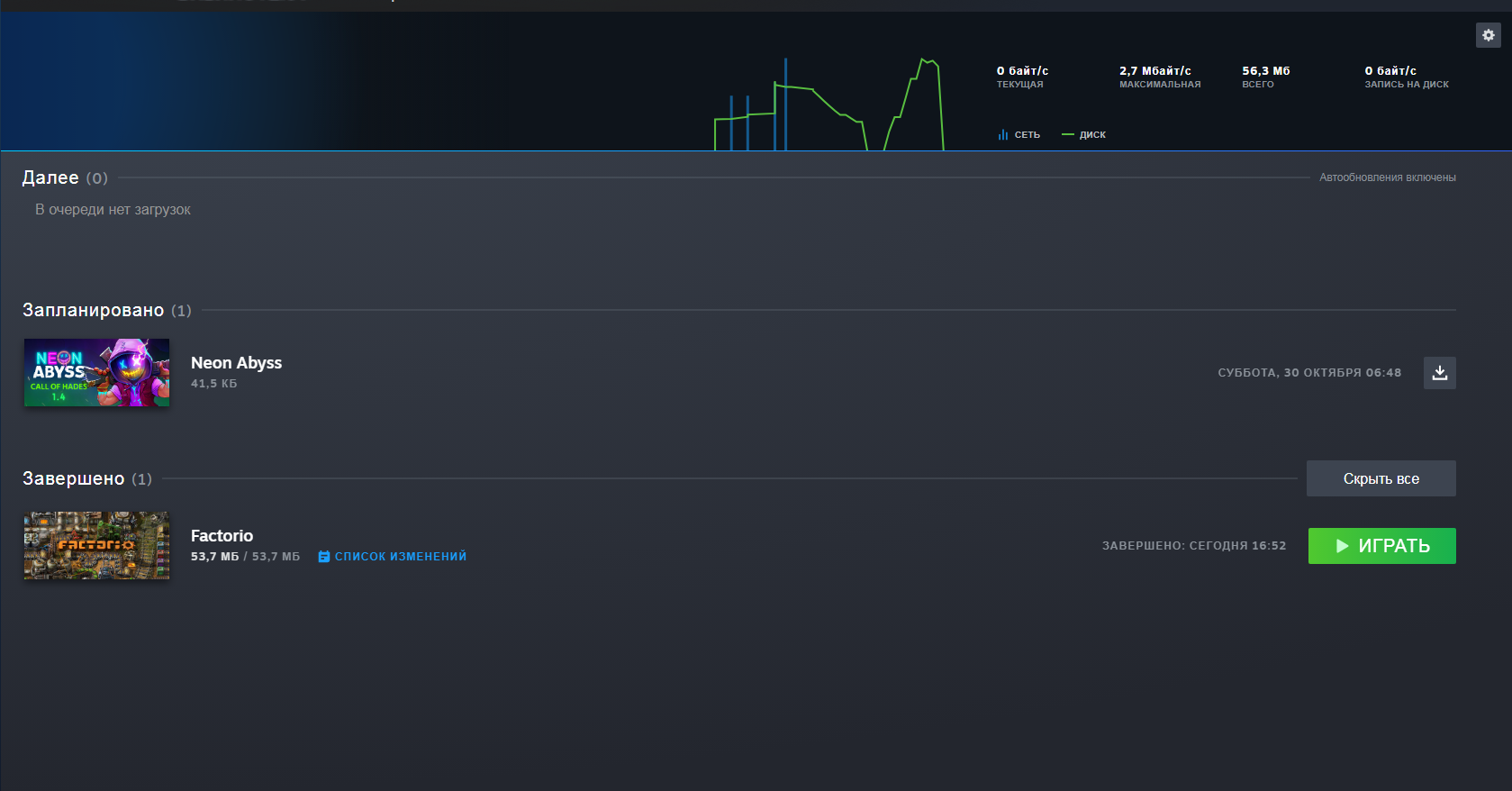The width and height of the screenshot is (1512, 791).
Task: Open downloads settings gear icon
Action: tap(1489, 35)
